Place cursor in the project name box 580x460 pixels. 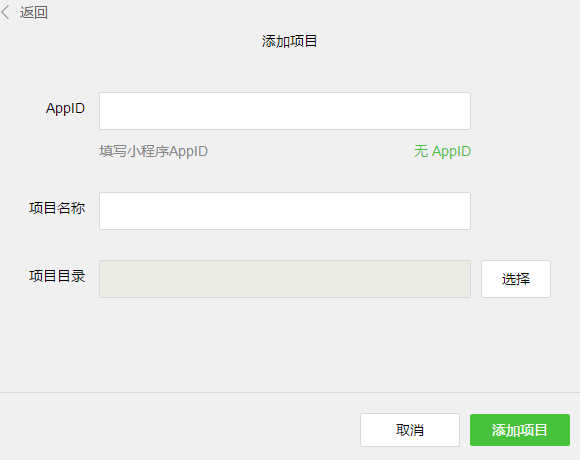point(285,211)
